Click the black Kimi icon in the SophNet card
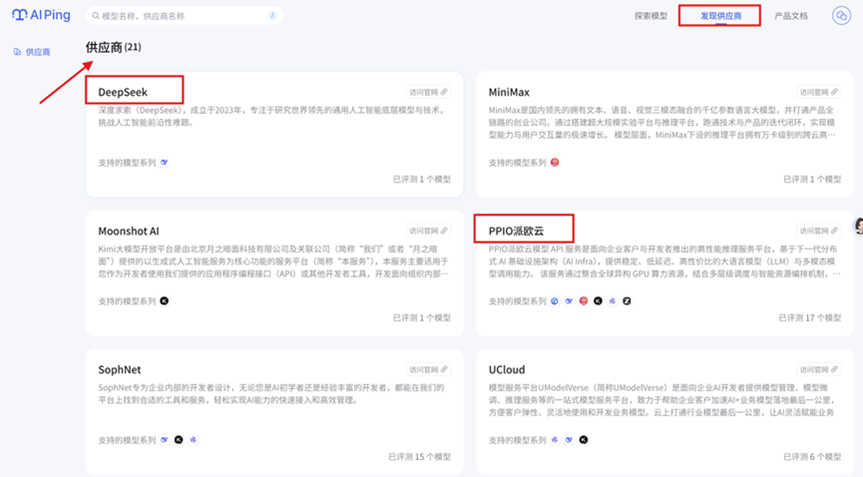 tap(178, 440)
